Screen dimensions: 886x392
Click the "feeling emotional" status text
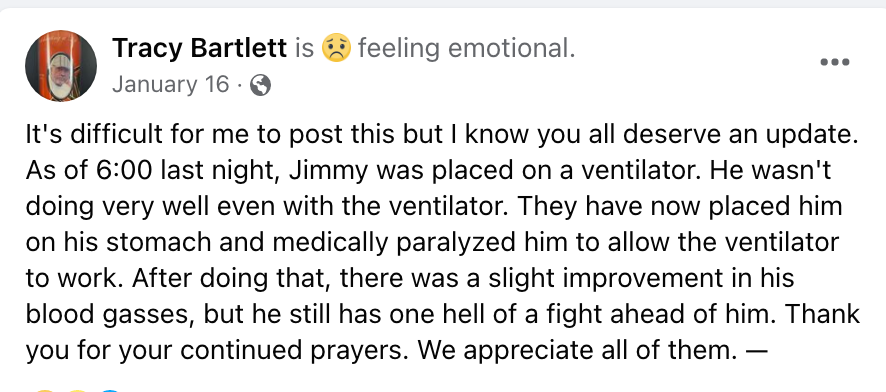(x=466, y=49)
